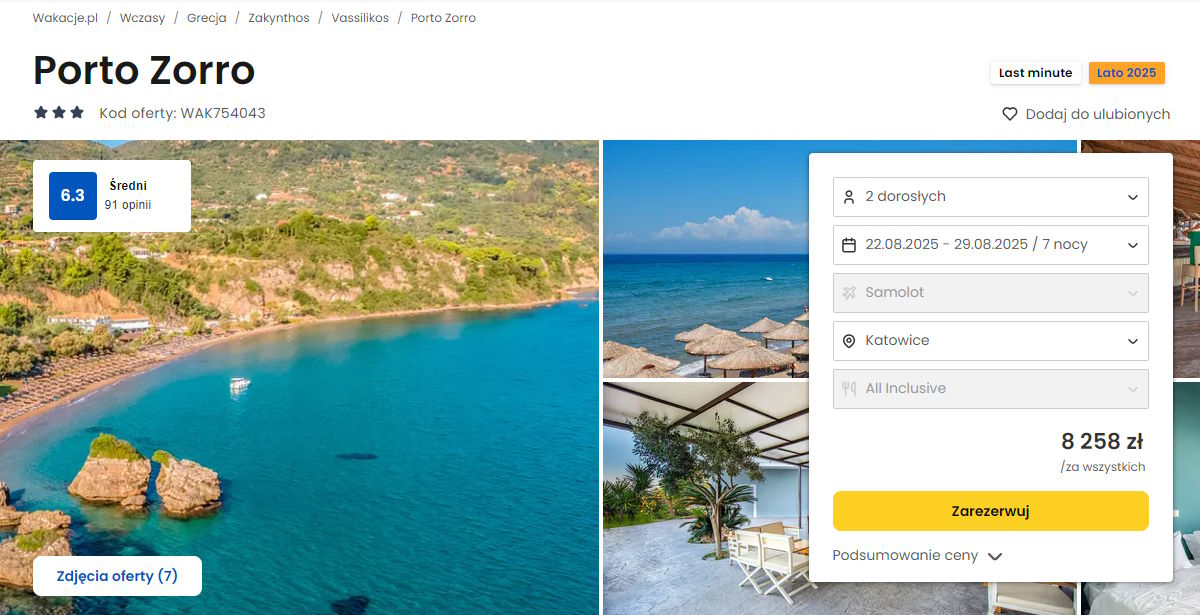Click the person icon in guests field
The width and height of the screenshot is (1200, 615).
coord(849,197)
